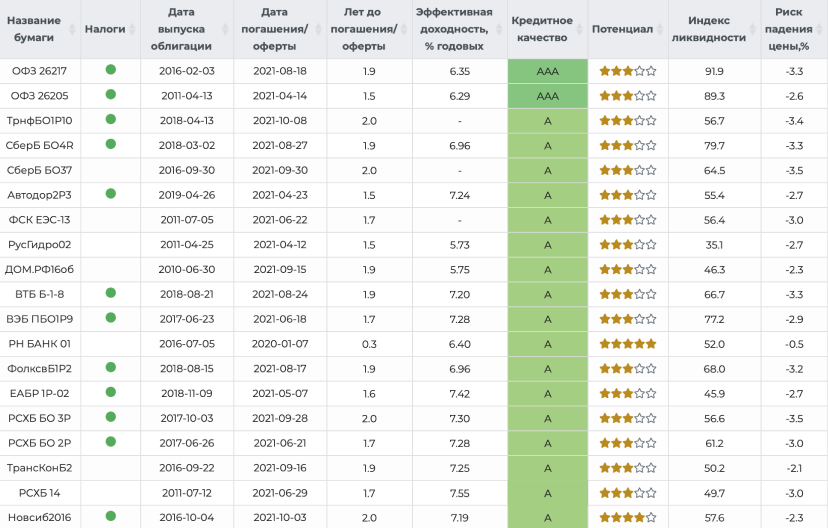Click sort arrows in Потенциал header

[661, 30]
